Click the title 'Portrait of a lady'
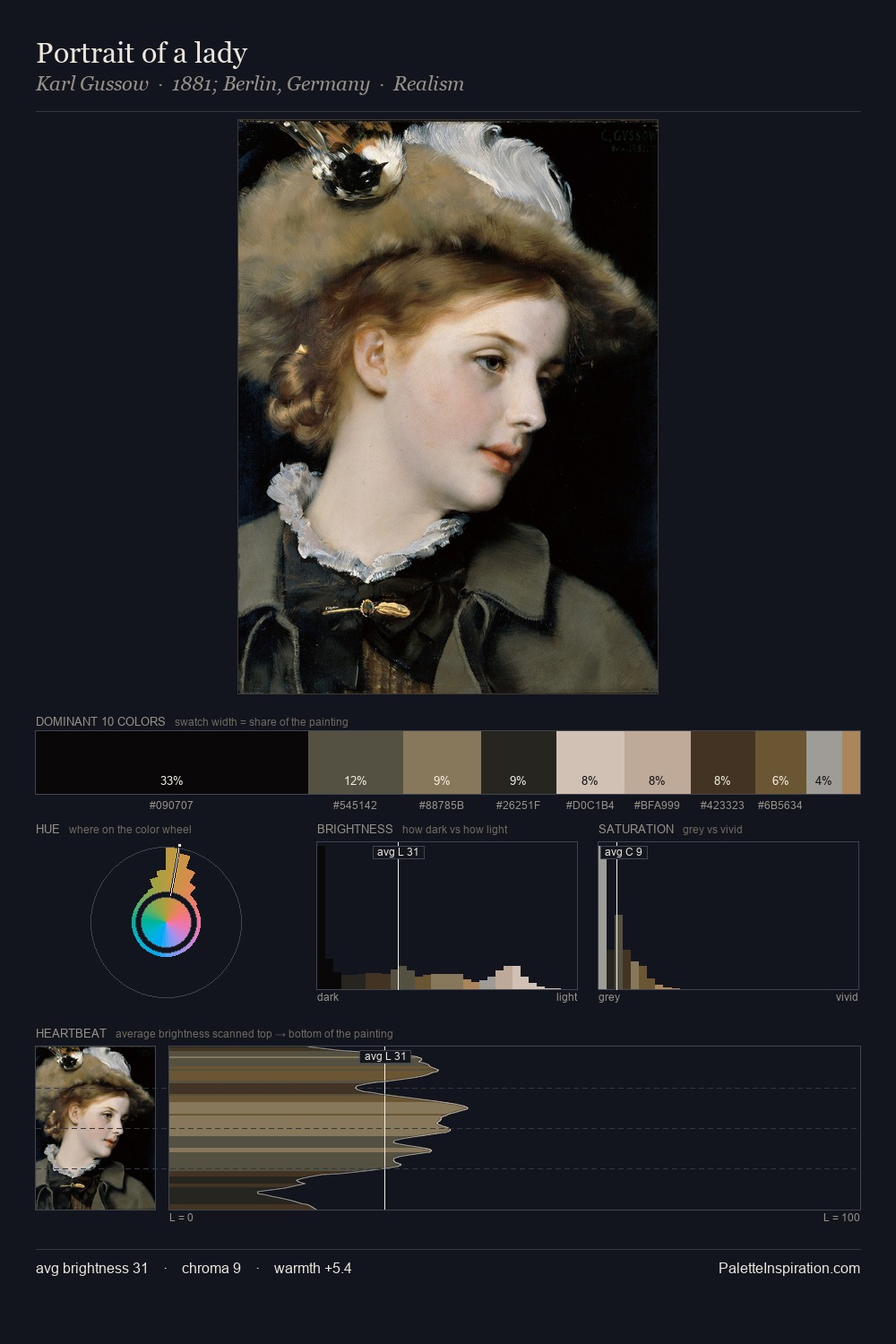 point(142,53)
